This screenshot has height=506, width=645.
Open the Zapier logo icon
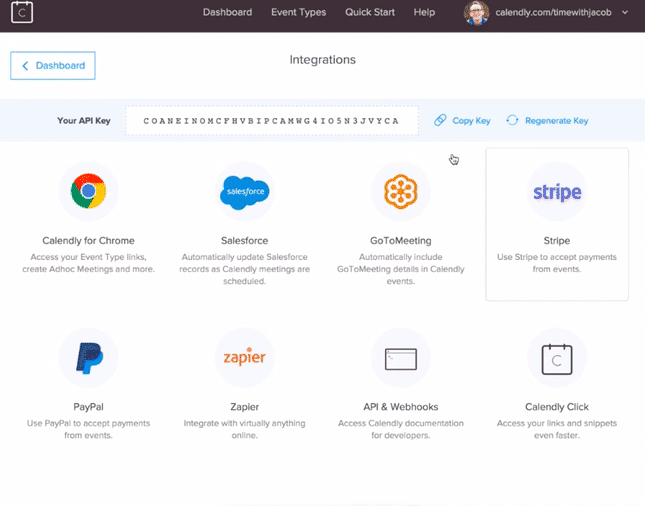pos(245,357)
